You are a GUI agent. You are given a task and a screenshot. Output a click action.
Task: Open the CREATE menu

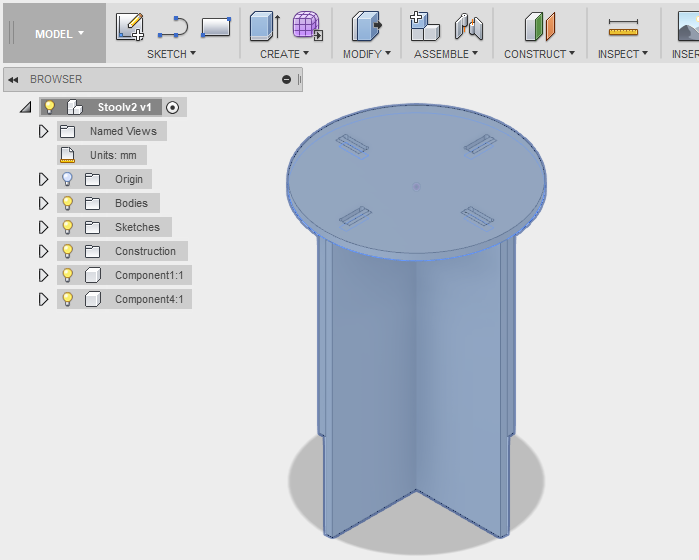[284, 54]
